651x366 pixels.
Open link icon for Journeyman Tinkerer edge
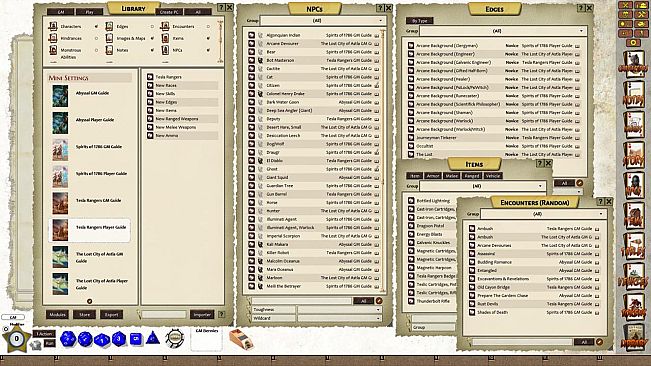pos(411,137)
